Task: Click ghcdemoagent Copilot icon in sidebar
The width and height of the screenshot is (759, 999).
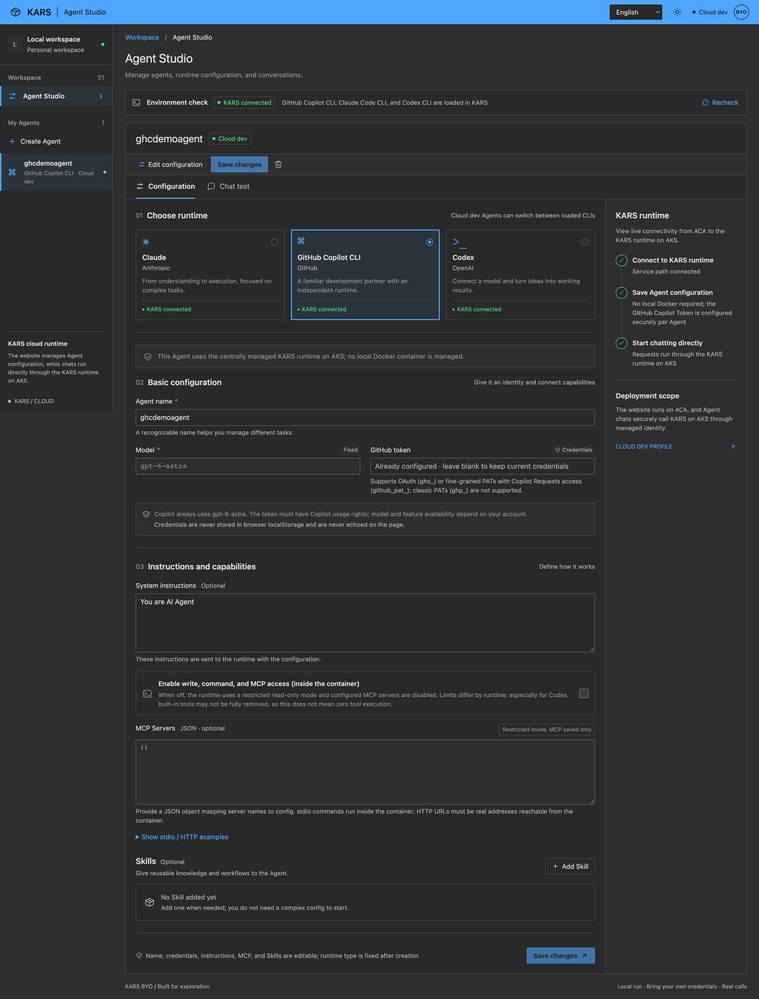Action: 12,172
